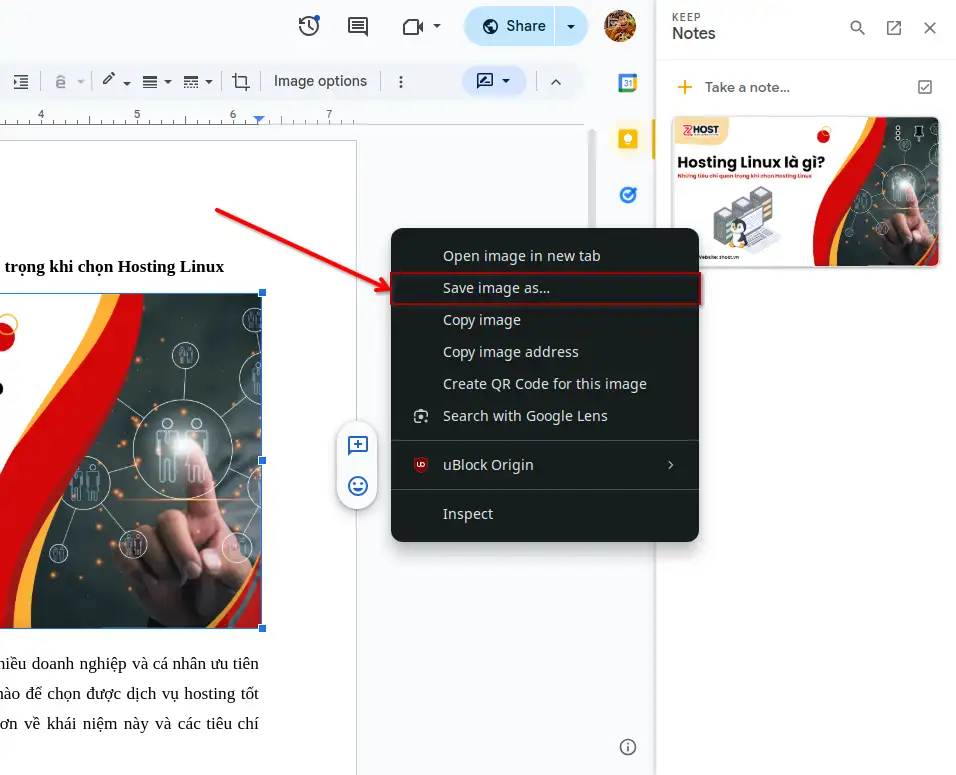
Task: Select Save image as...
Action: click(x=544, y=288)
